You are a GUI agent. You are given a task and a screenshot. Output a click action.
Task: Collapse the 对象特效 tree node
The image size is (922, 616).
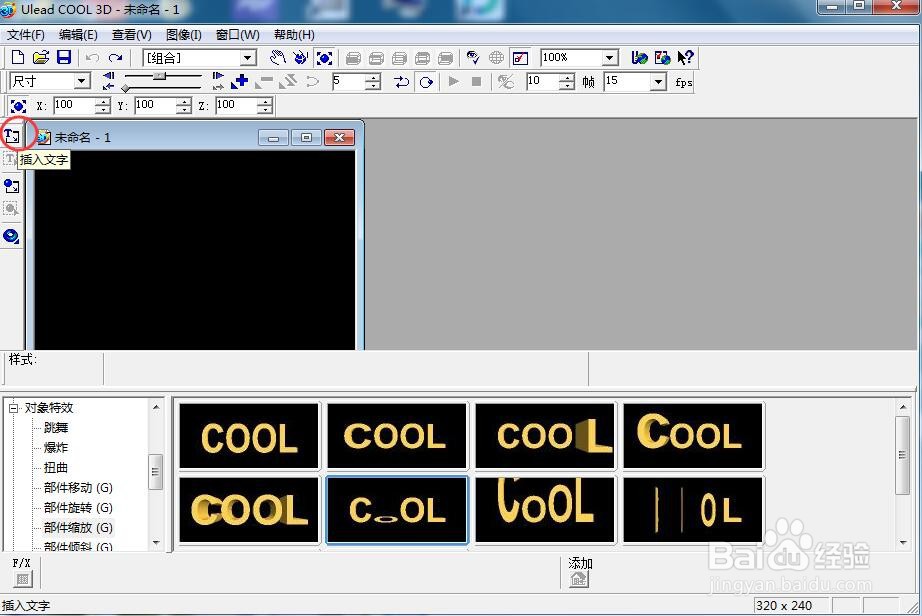[14, 408]
